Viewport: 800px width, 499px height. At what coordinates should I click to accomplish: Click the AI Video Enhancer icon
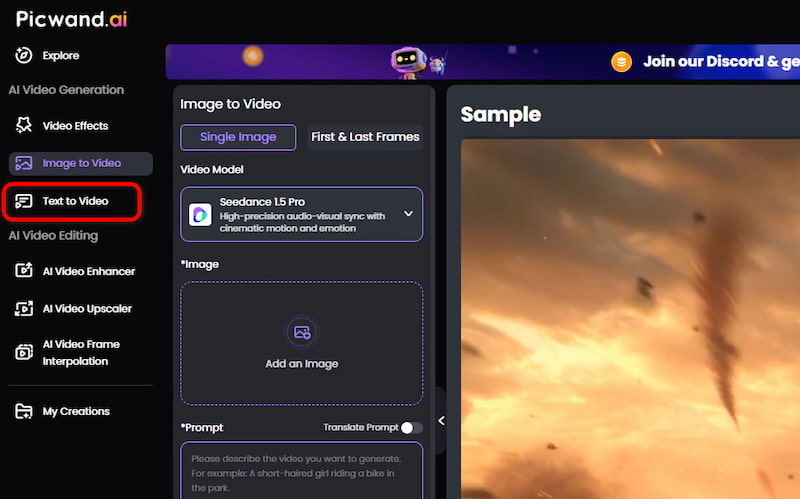click(x=23, y=270)
